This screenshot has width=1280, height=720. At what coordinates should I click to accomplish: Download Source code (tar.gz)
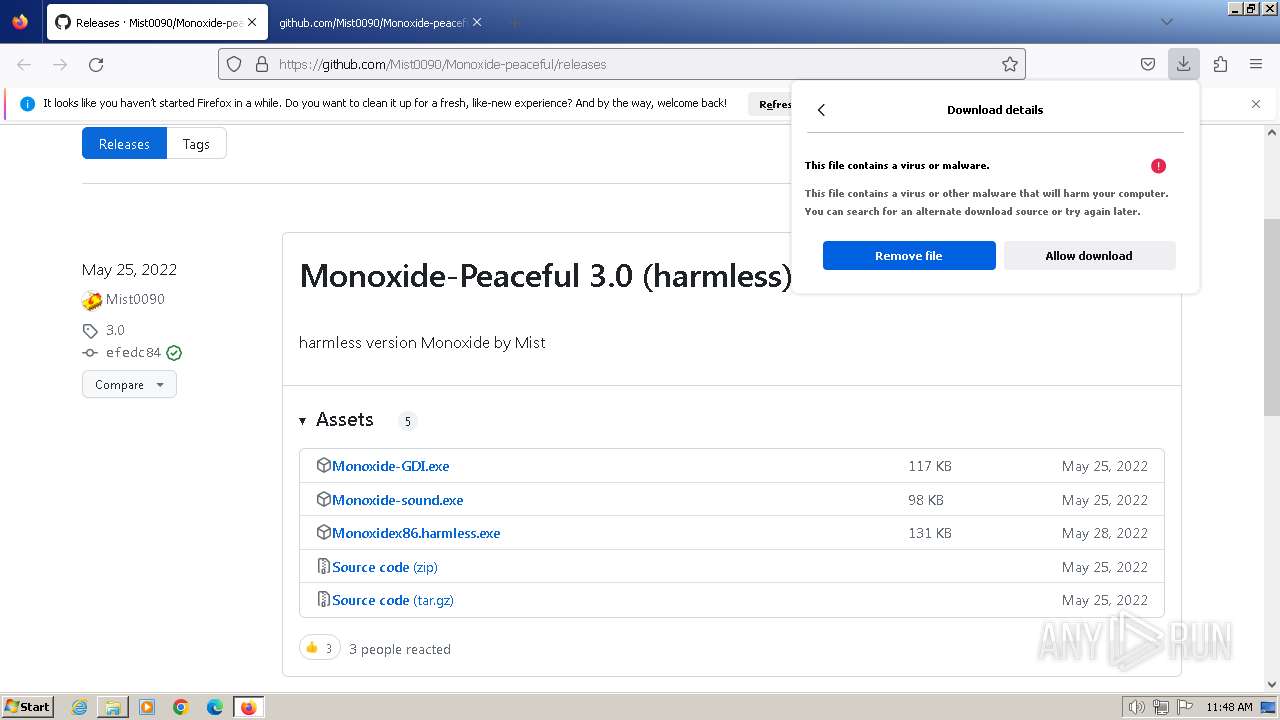(393, 600)
